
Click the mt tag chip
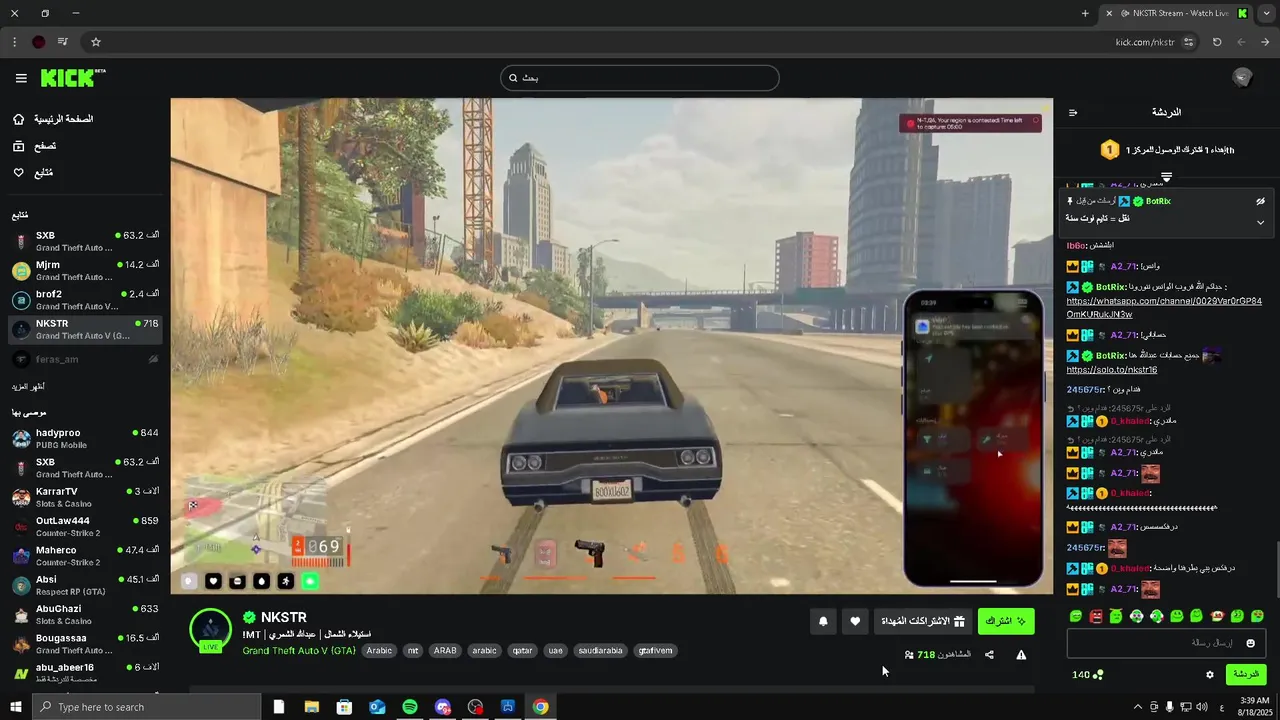(412, 650)
